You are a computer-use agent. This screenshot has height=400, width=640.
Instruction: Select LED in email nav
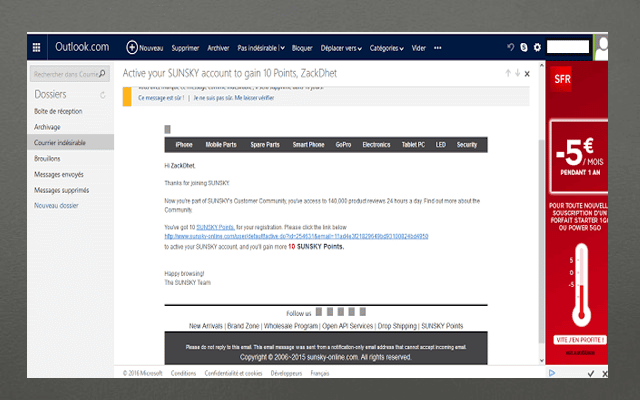440,144
